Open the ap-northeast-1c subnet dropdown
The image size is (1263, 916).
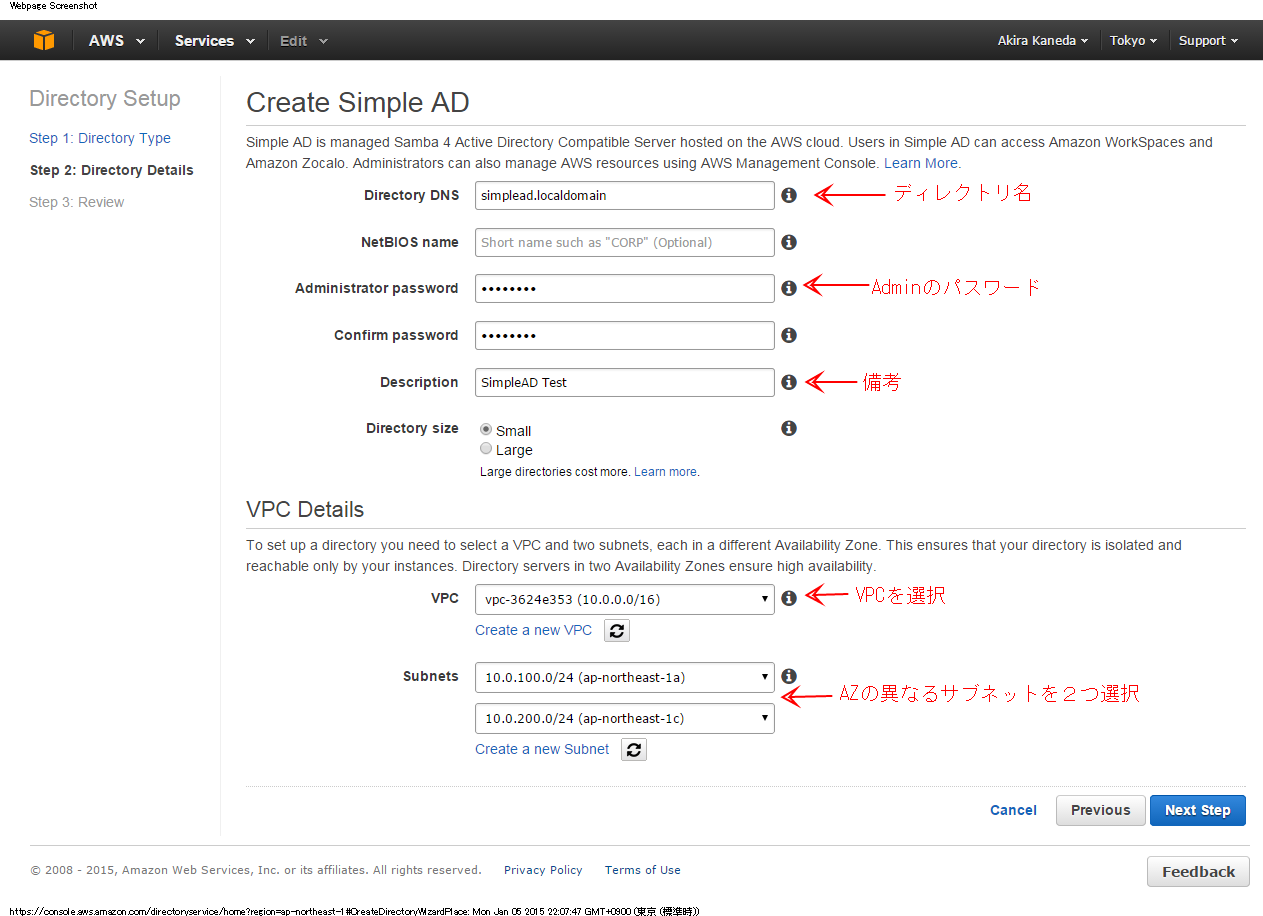[x=624, y=718]
